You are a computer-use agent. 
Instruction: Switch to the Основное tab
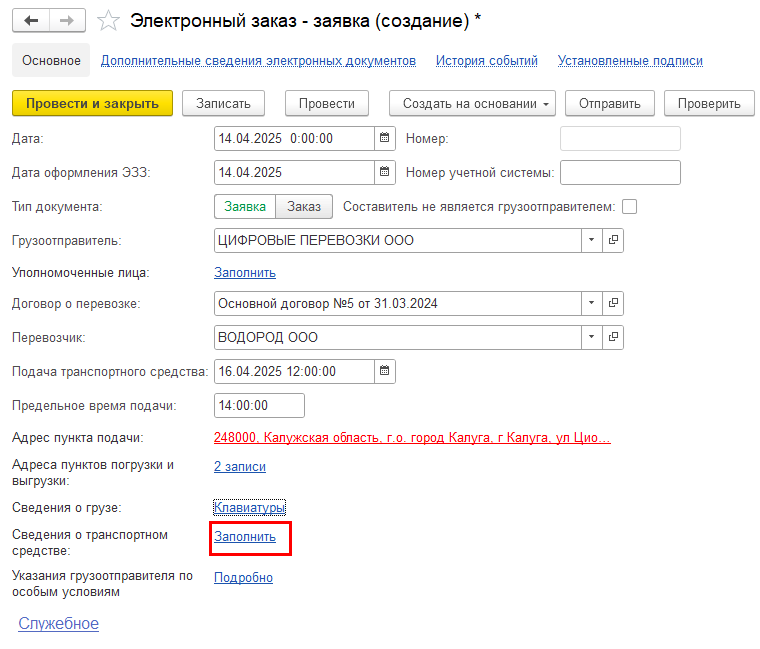51,61
